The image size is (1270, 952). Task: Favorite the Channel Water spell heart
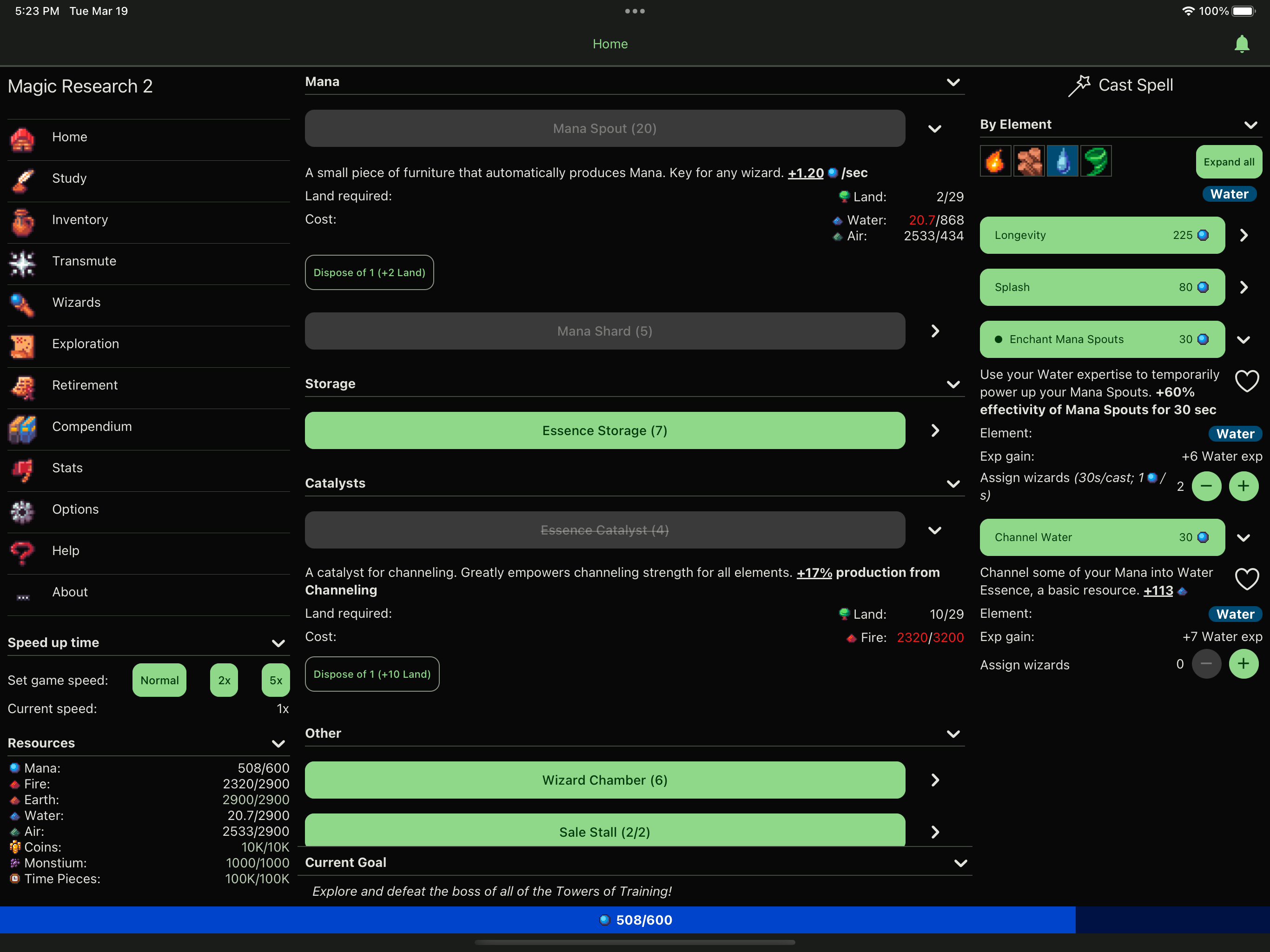pyautogui.click(x=1247, y=579)
